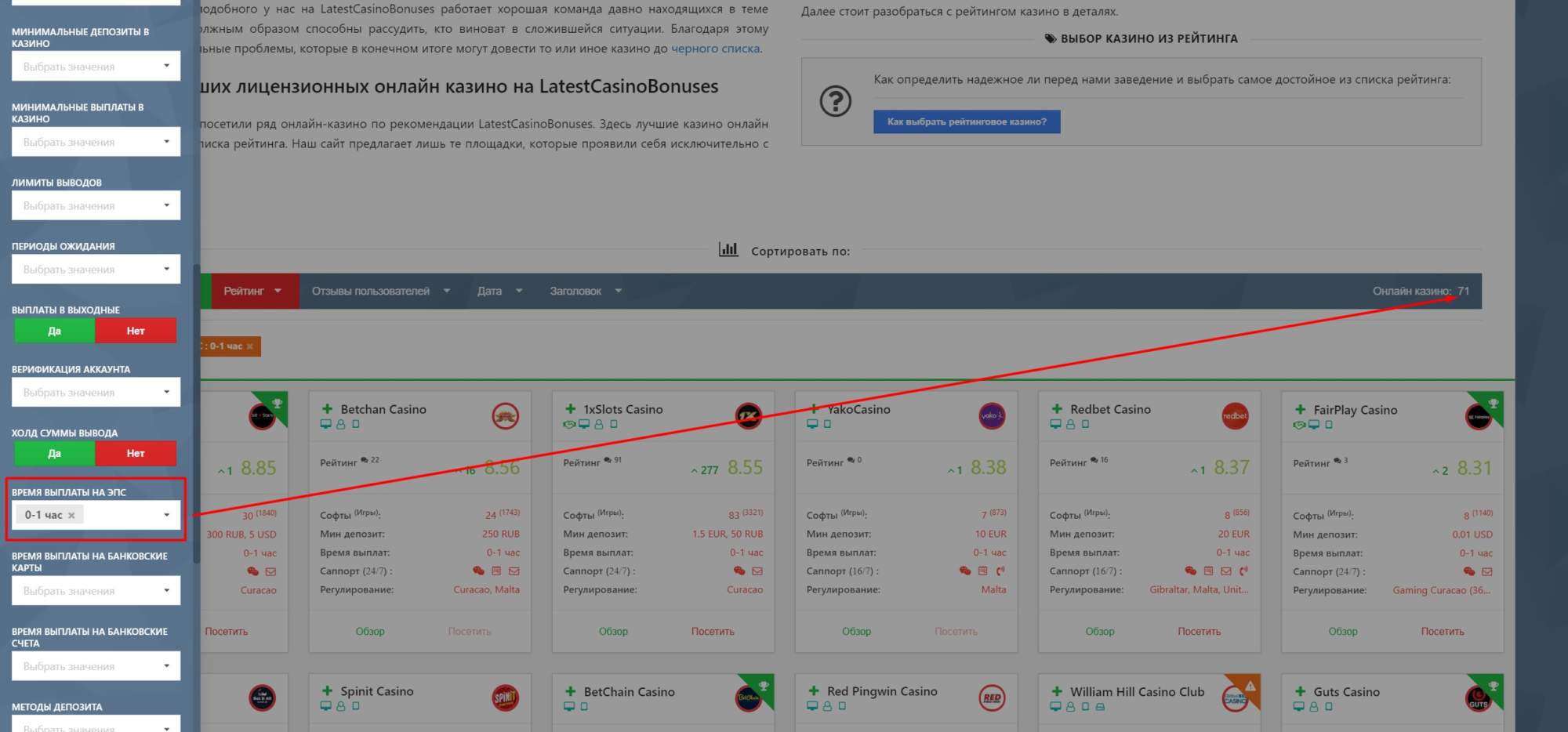1568x732 pixels.
Task: Open the черного списка link
Action: tap(715, 49)
